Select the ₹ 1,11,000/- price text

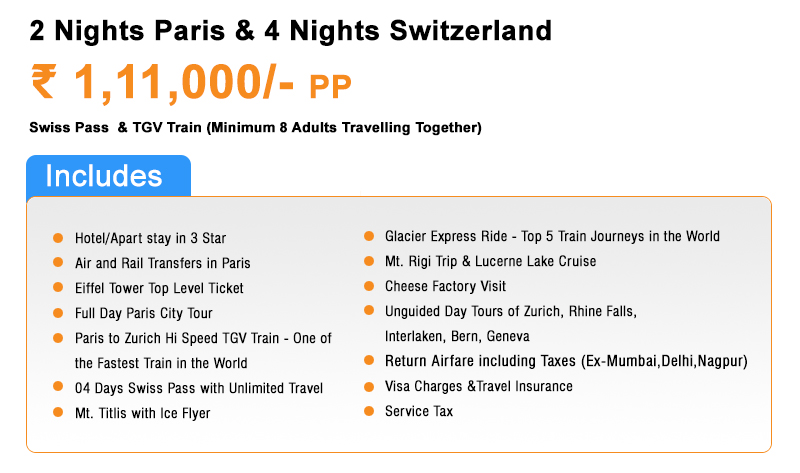click(x=163, y=82)
